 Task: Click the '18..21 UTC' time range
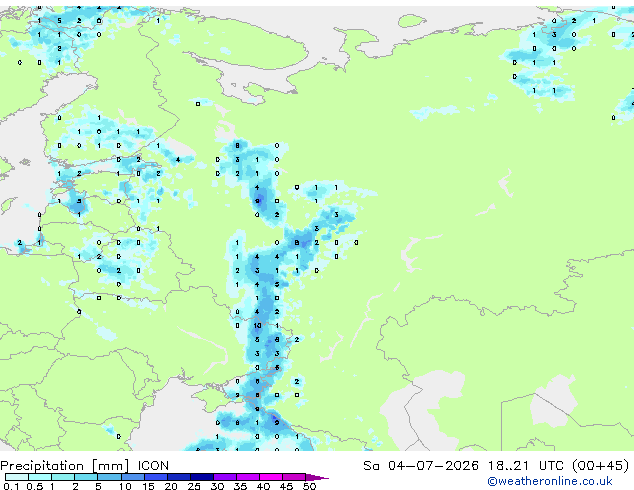point(526,466)
